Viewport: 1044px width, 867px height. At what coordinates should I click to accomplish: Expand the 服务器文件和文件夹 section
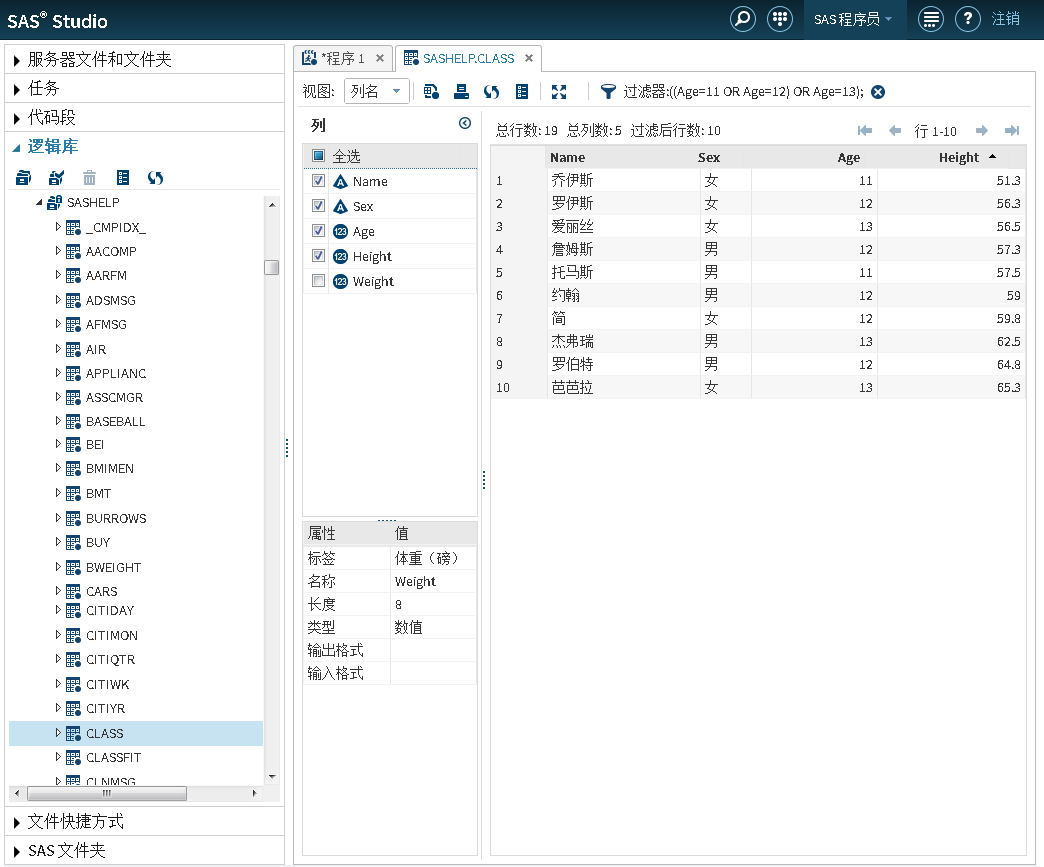pyautogui.click(x=100, y=60)
